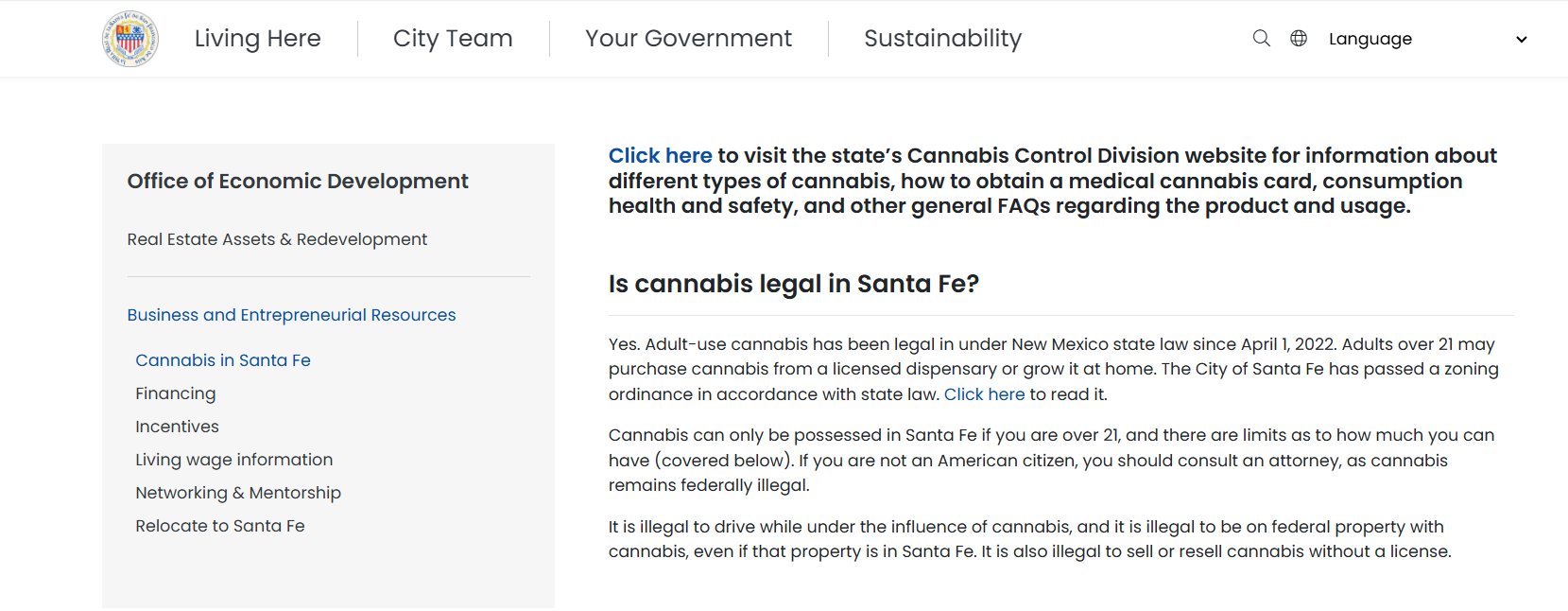Viewport: 1568px width, 611px height.
Task: Click the globe language icon
Action: pyautogui.click(x=1299, y=39)
